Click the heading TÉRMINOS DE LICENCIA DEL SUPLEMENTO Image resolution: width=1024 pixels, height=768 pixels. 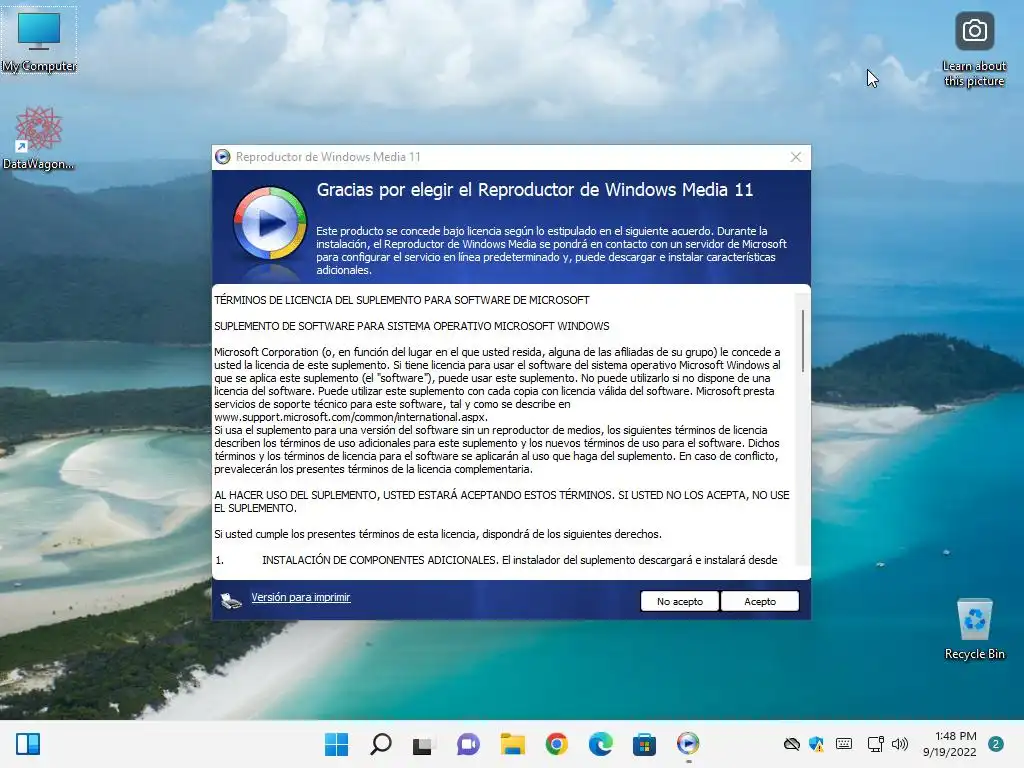tap(402, 300)
